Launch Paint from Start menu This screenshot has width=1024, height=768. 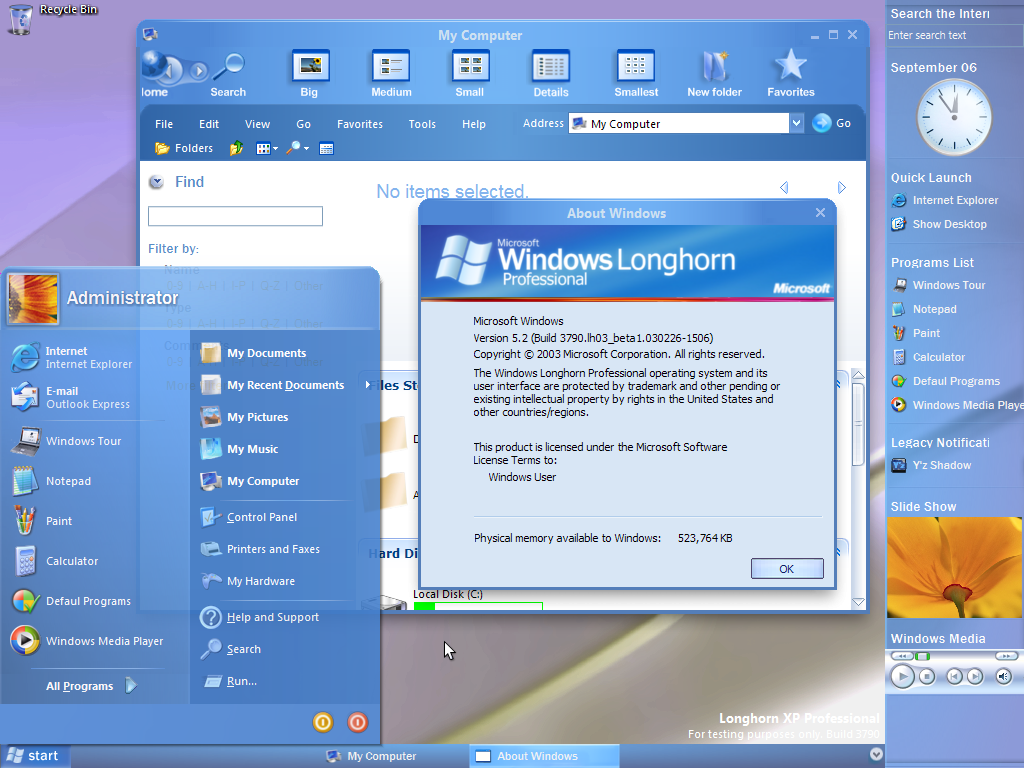42,520
